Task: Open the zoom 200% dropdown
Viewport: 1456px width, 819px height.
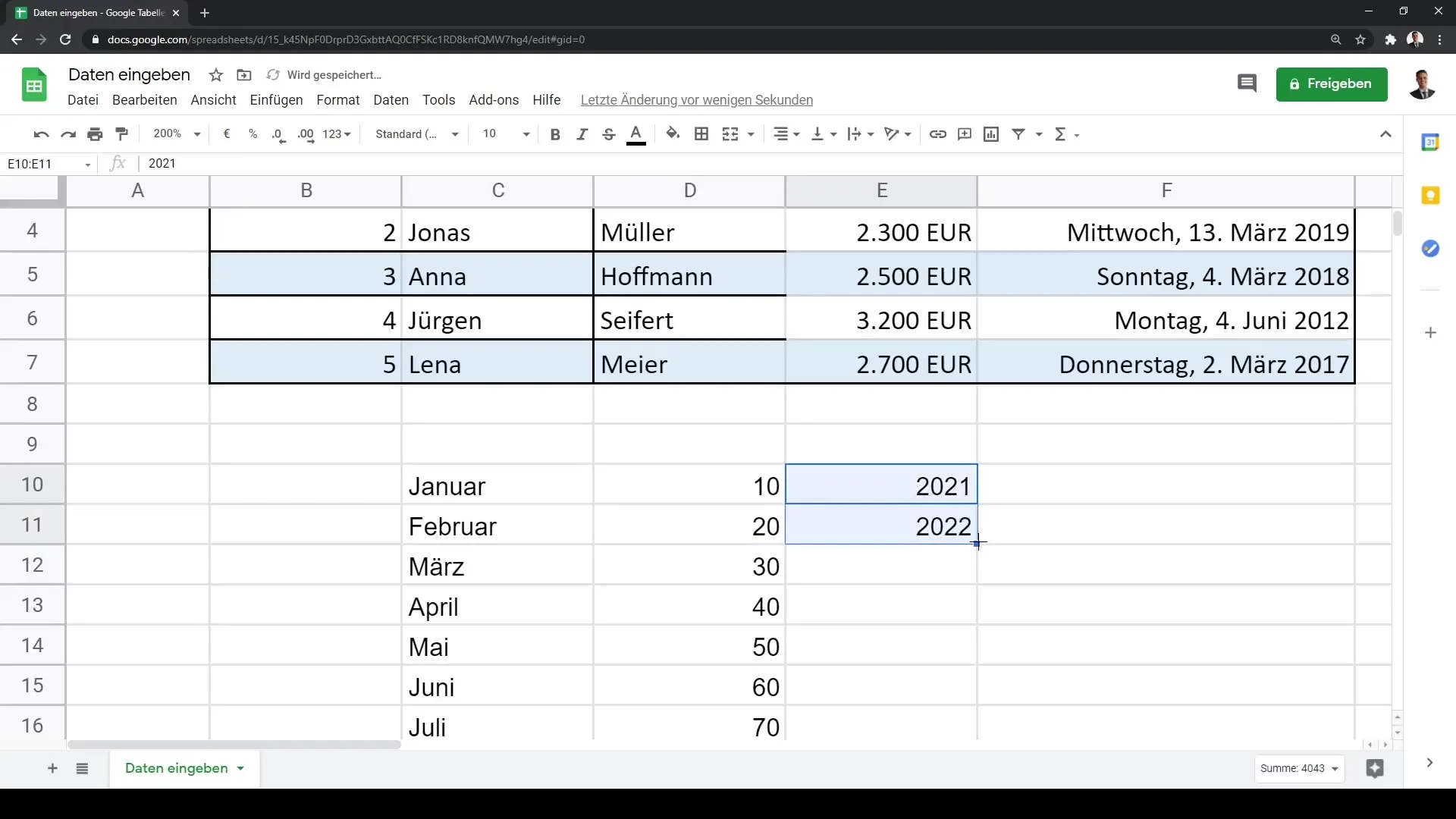Action: coord(176,134)
